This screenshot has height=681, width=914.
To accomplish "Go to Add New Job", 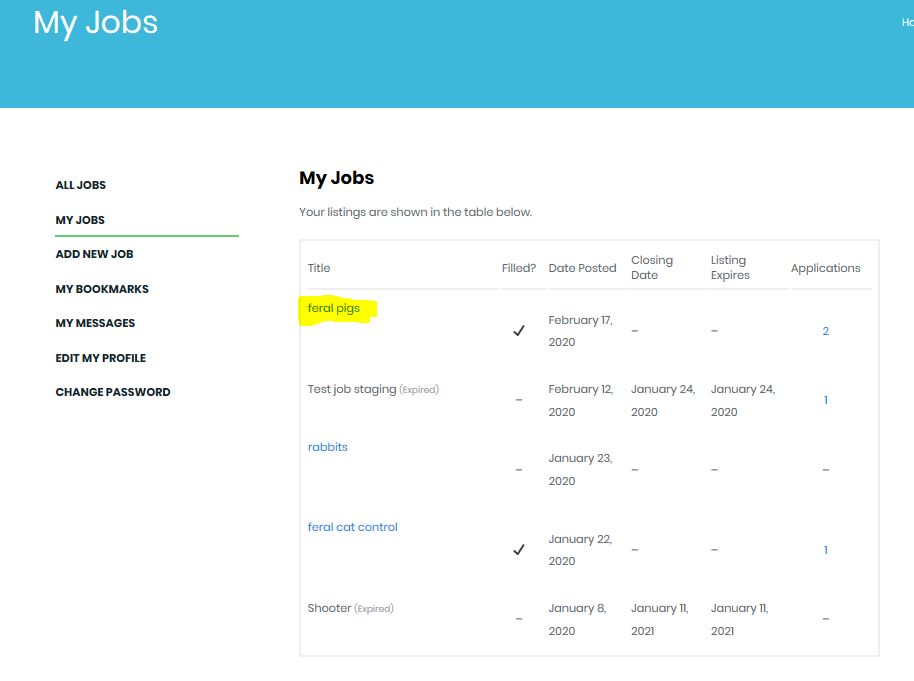I will click(x=94, y=254).
